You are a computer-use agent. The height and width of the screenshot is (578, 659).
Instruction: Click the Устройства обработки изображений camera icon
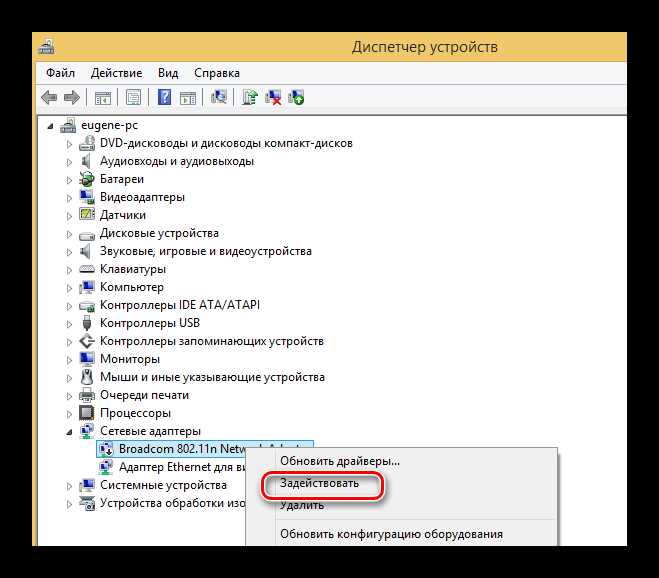coord(87,503)
